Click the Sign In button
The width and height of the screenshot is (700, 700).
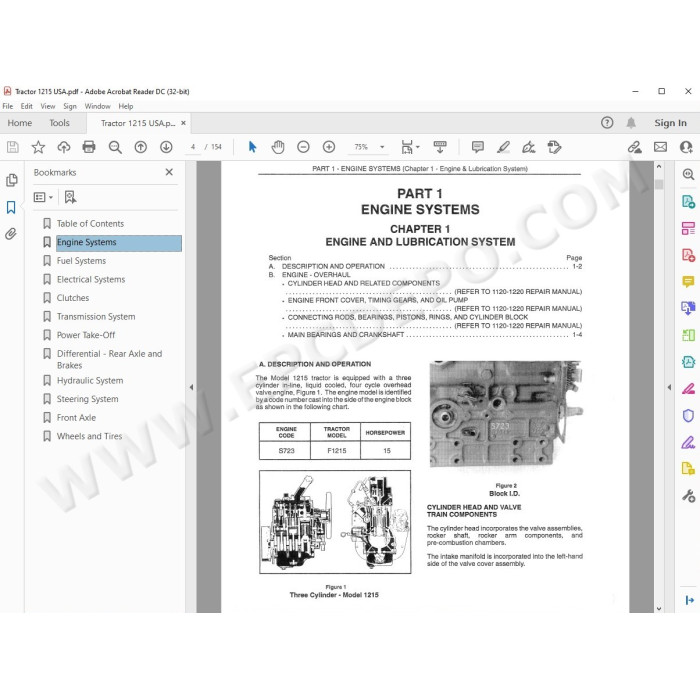pyautogui.click(x=670, y=123)
